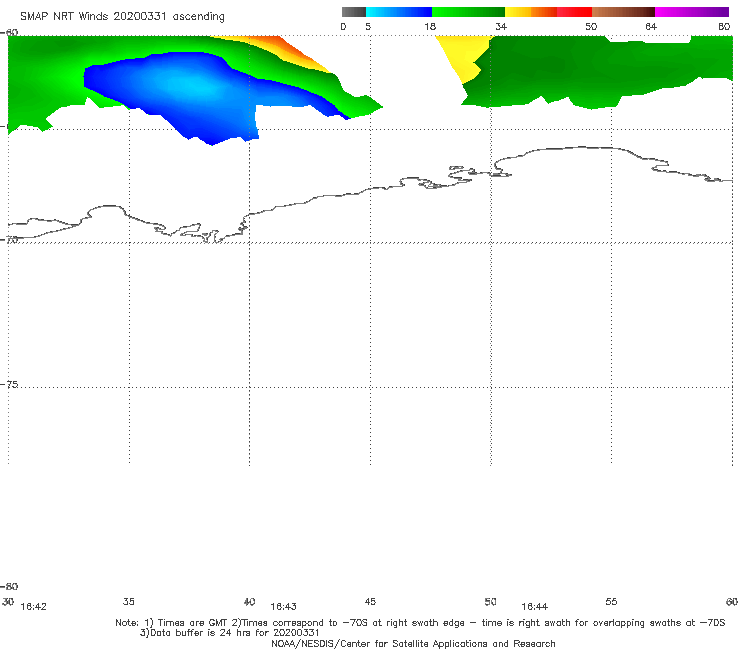The height and width of the screenshot is (650, 740).
Task: Click the swath time '16:42'
Action: click(x=34, y=607)
